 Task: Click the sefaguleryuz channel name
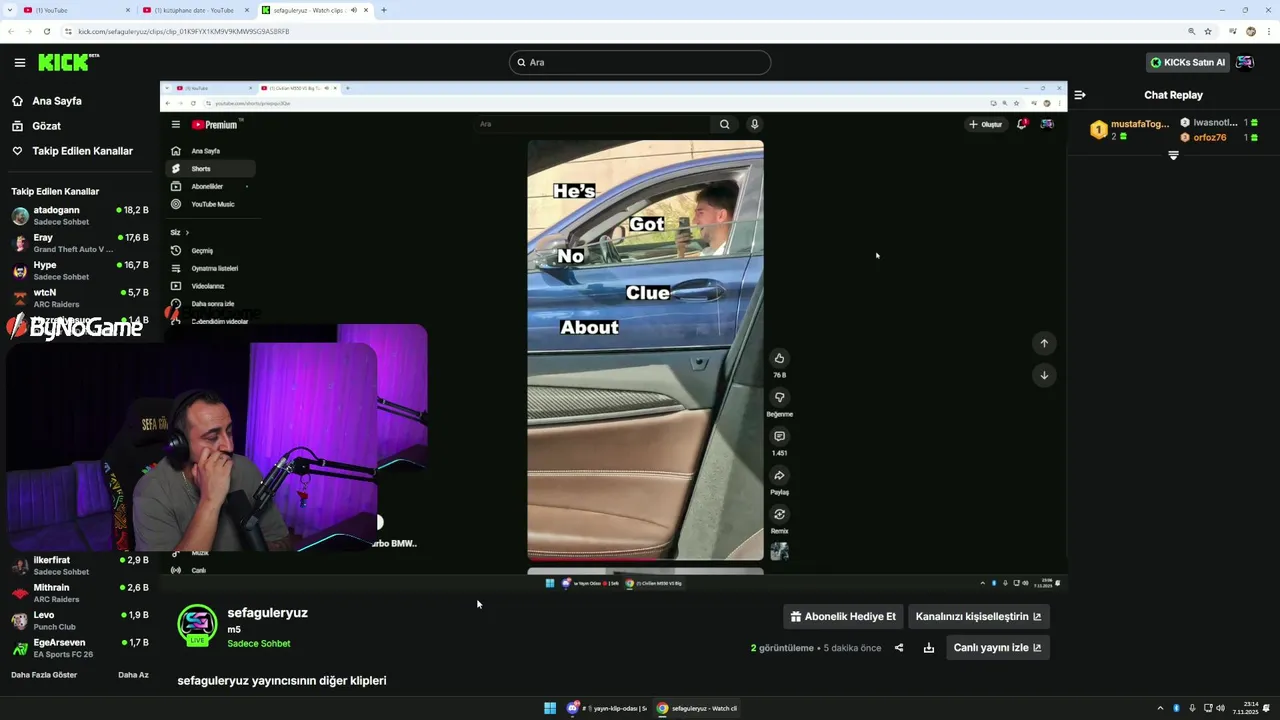click(267, 613)
